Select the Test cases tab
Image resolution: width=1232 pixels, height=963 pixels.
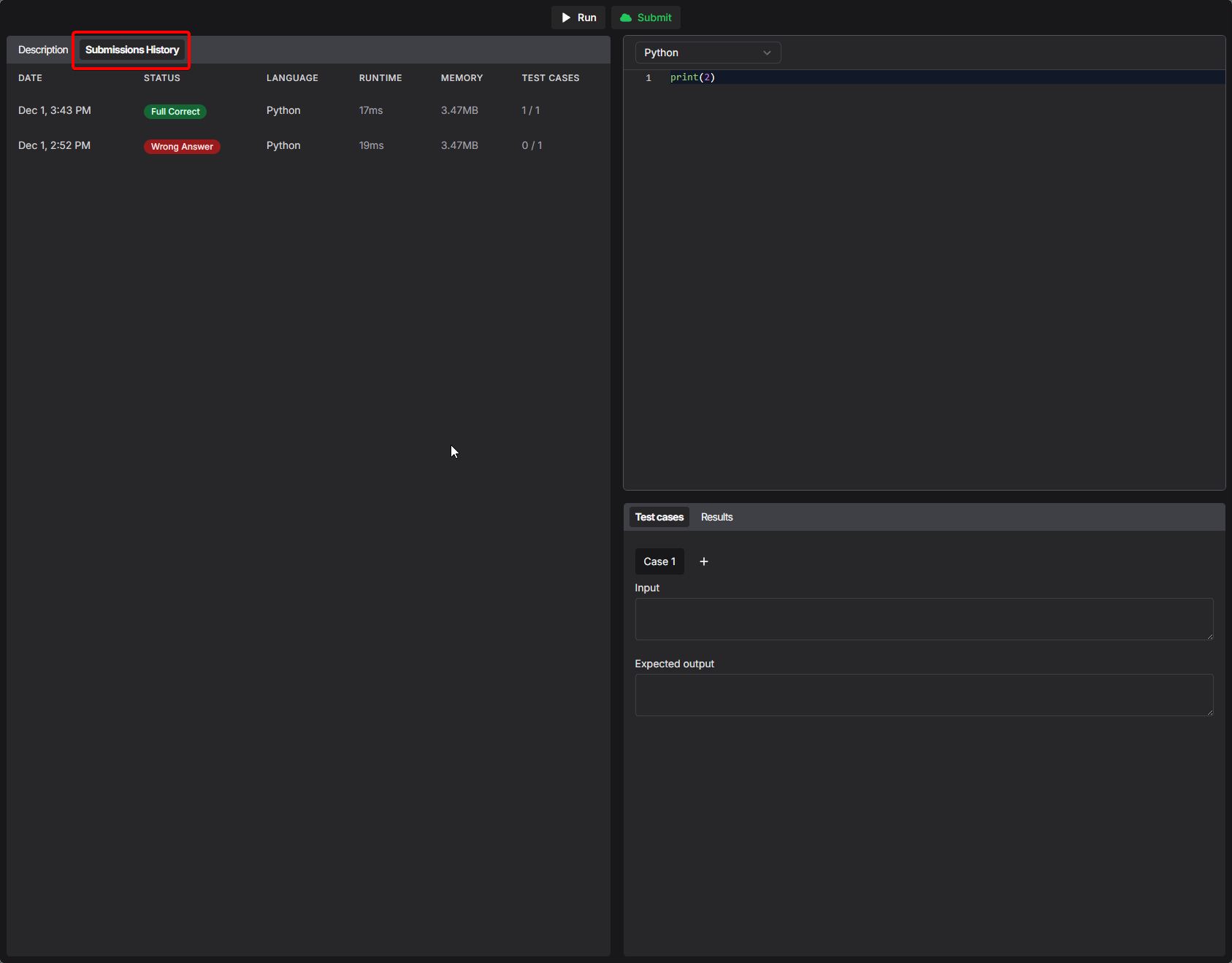tap(659, 517)
